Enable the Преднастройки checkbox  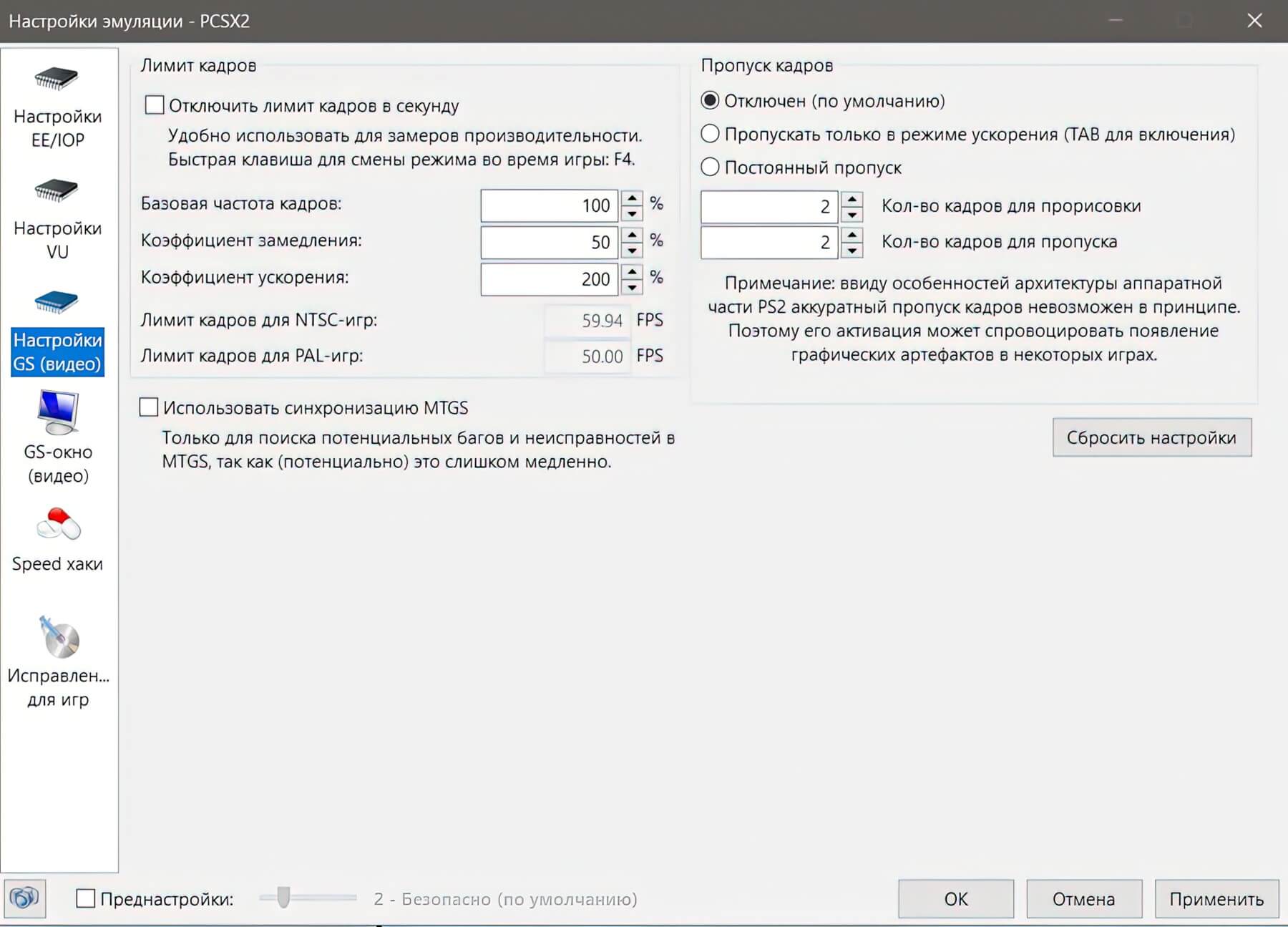(85, 898)
